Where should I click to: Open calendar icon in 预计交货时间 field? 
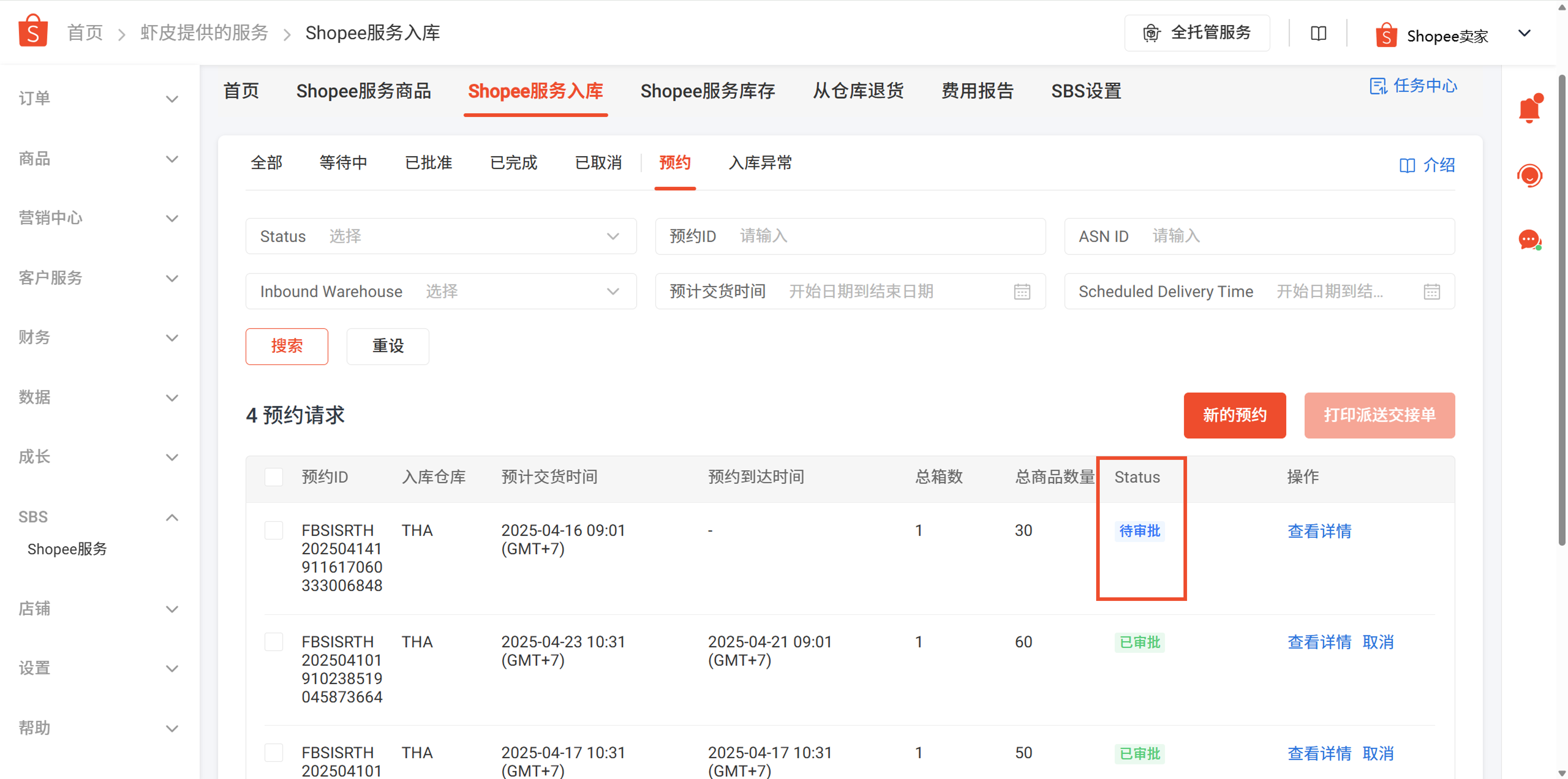coord(1022,292)
